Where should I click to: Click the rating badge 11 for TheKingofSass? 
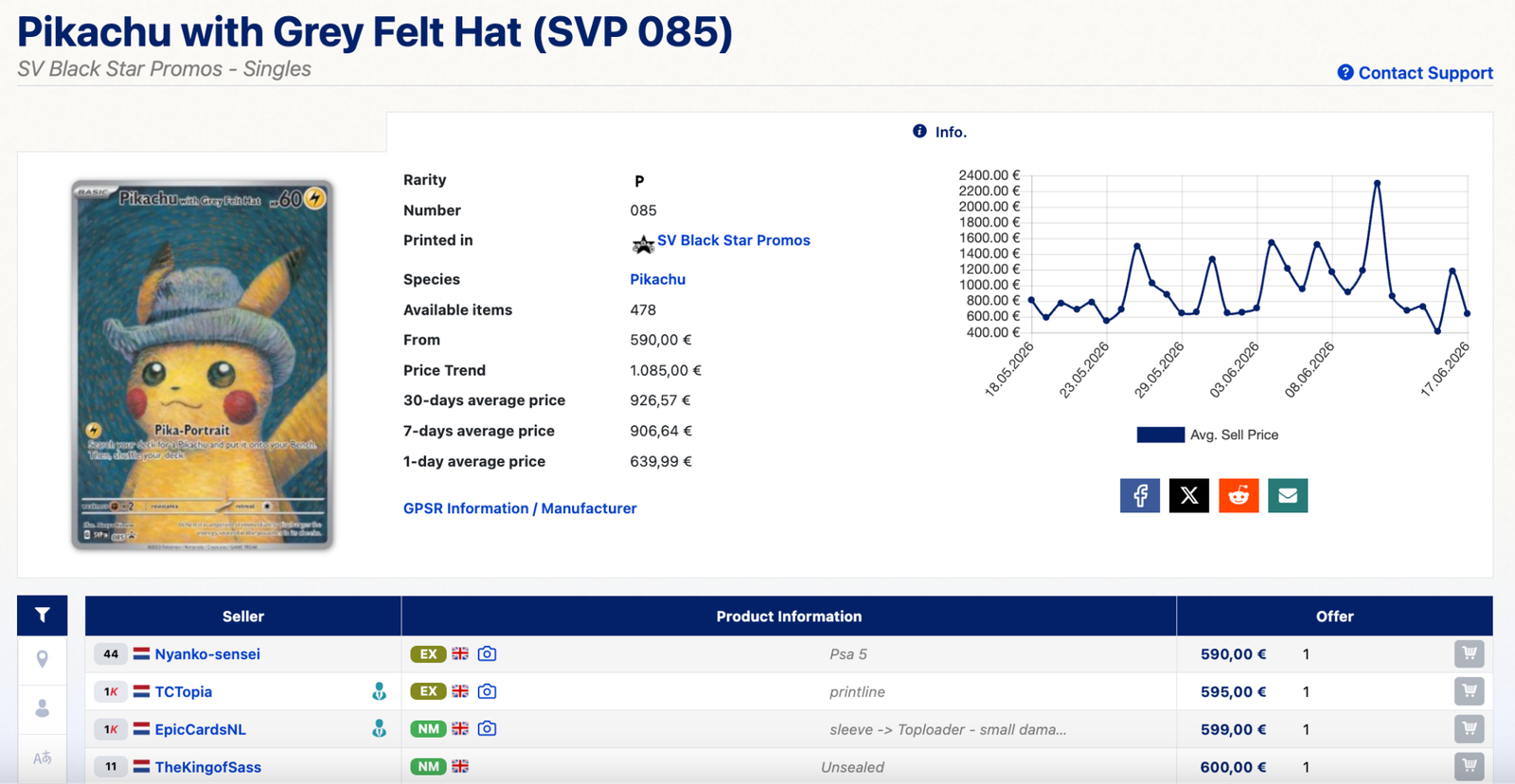(x=111, y=767)
